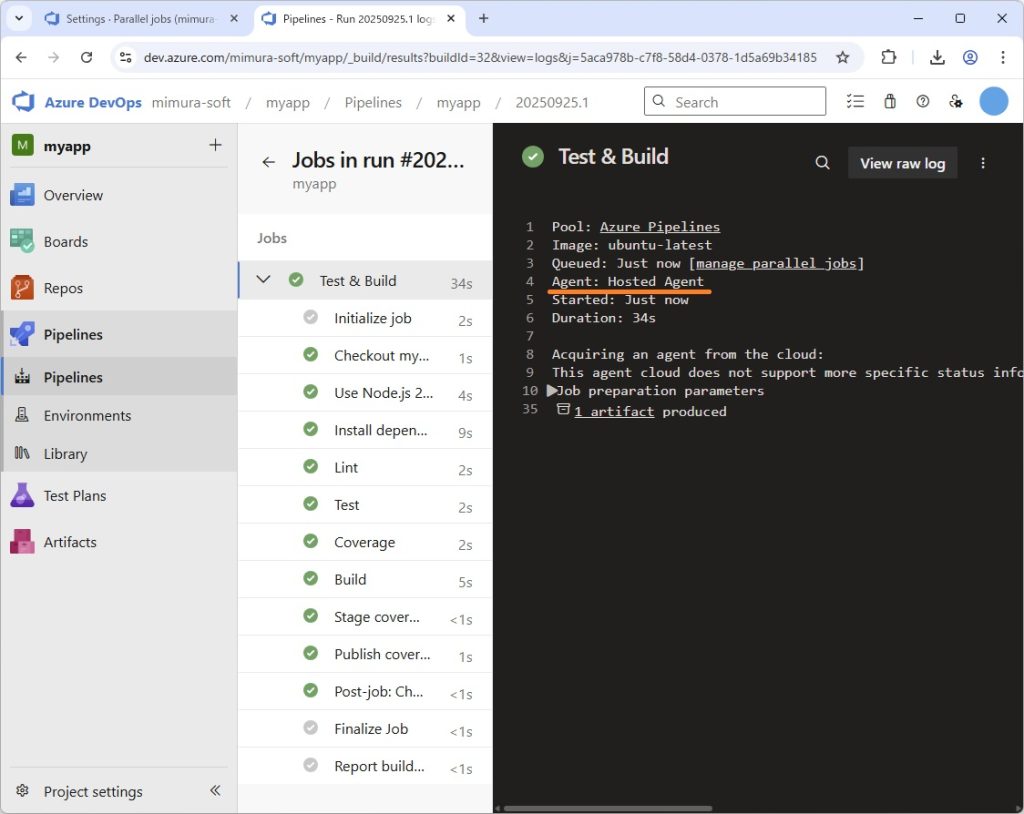The height and width of the screenshot is (814, 1024).
Task: Collapse the Test & Build job chevron
Action: tap(264, 280)
